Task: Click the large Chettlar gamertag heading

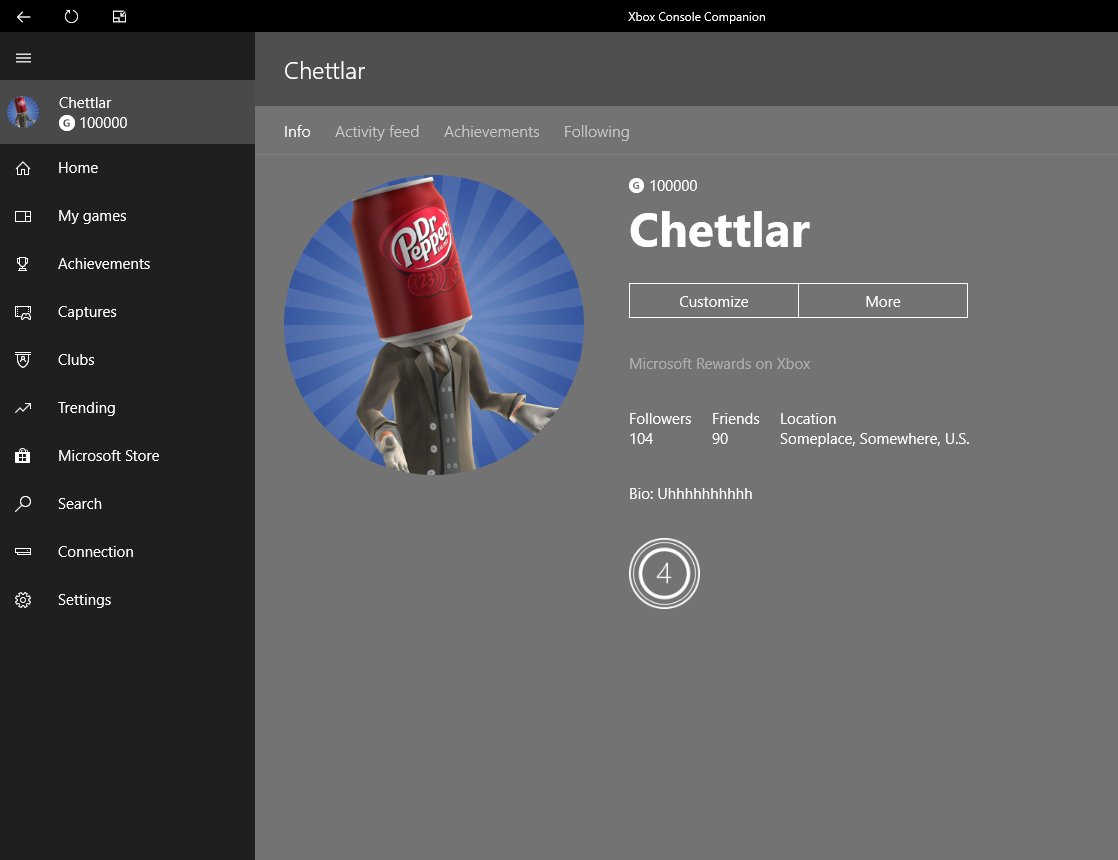Action: (719, 230)
